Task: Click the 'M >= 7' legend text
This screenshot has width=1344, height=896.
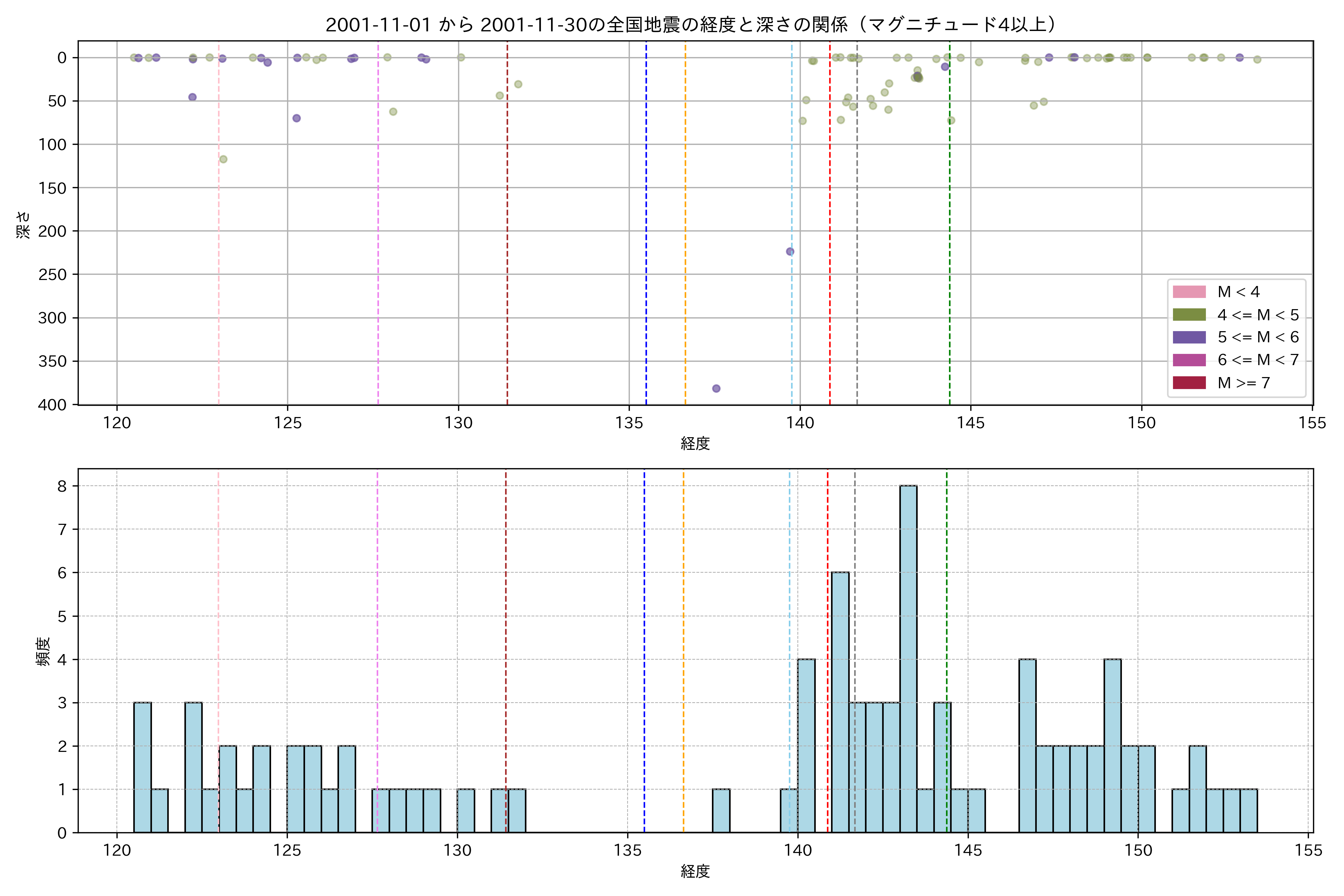Action: [x=1244, y=383]
